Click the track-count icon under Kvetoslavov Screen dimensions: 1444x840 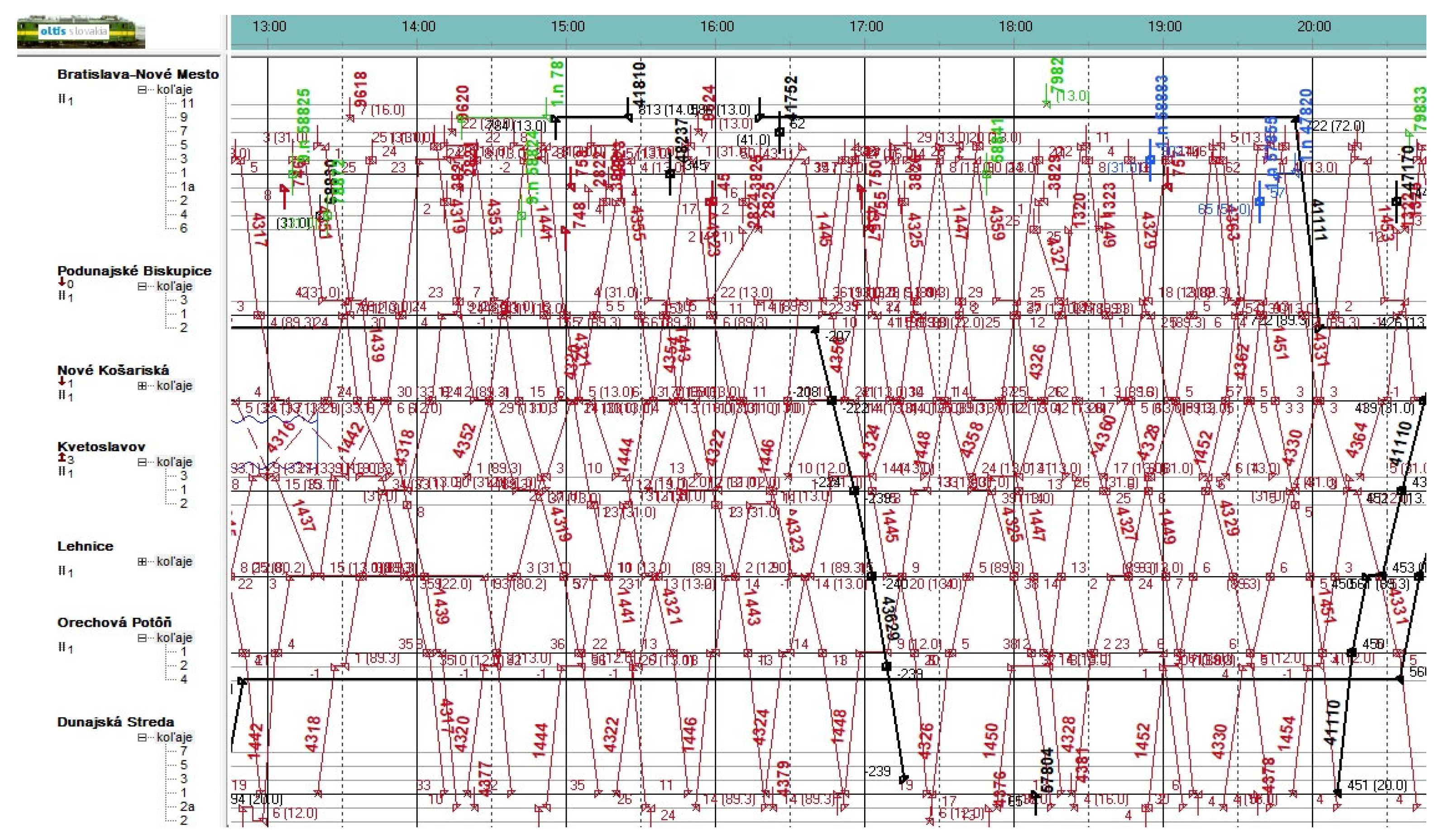pos(61,471)
